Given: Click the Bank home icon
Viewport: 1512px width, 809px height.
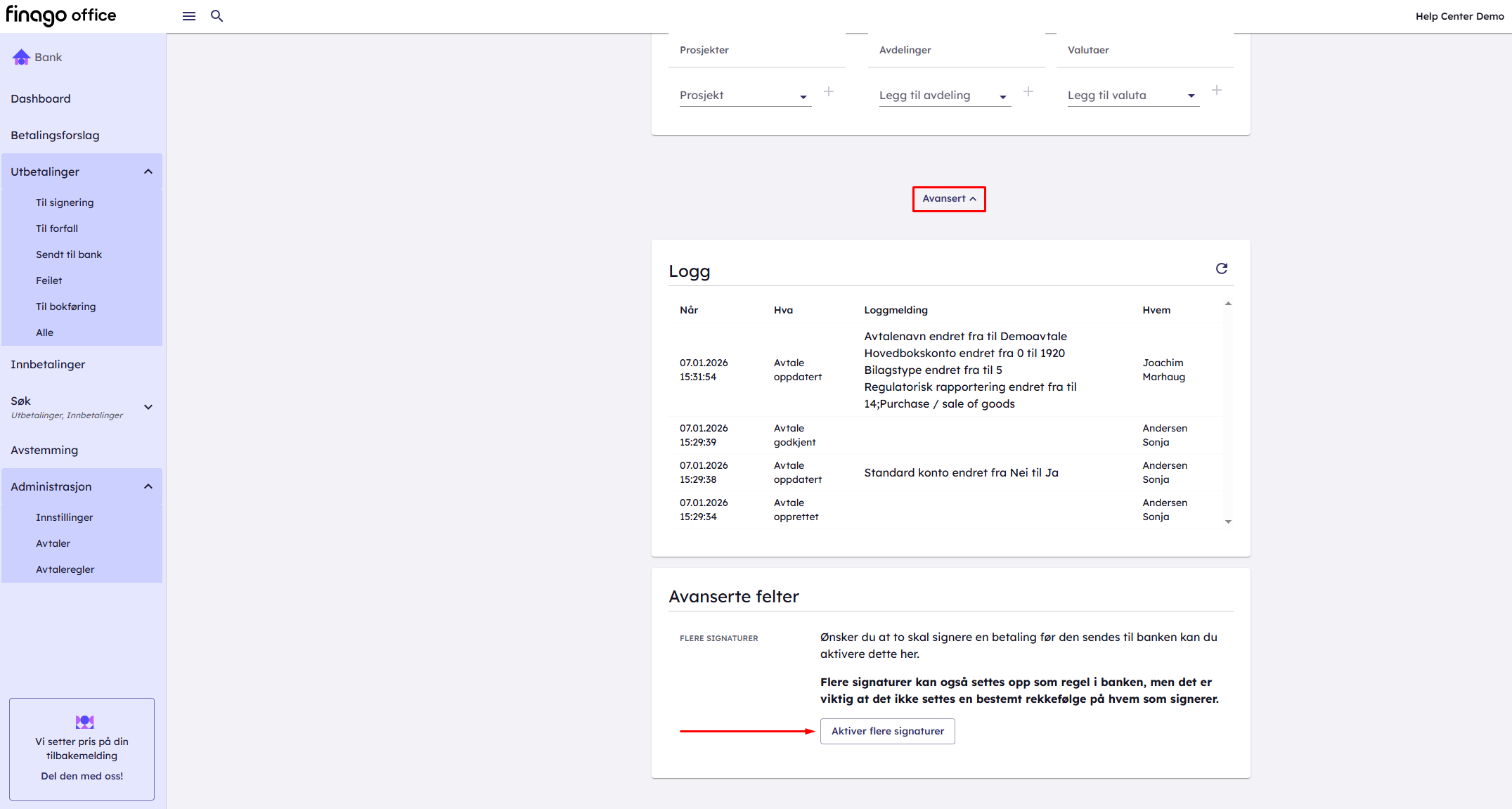Looking at the screenshot, I should [21, 57].
